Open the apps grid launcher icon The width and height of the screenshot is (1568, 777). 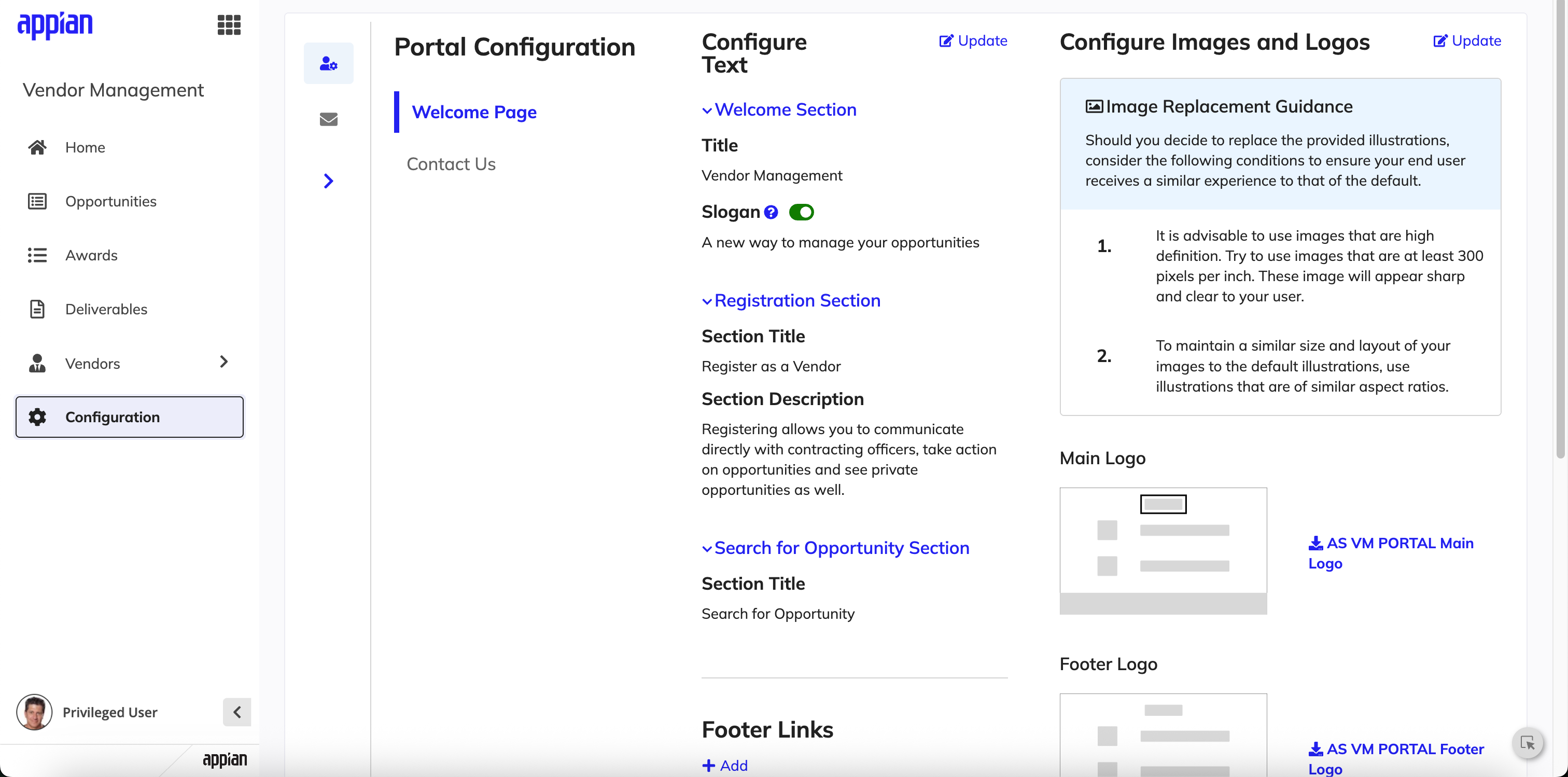[x=229, y=25]
